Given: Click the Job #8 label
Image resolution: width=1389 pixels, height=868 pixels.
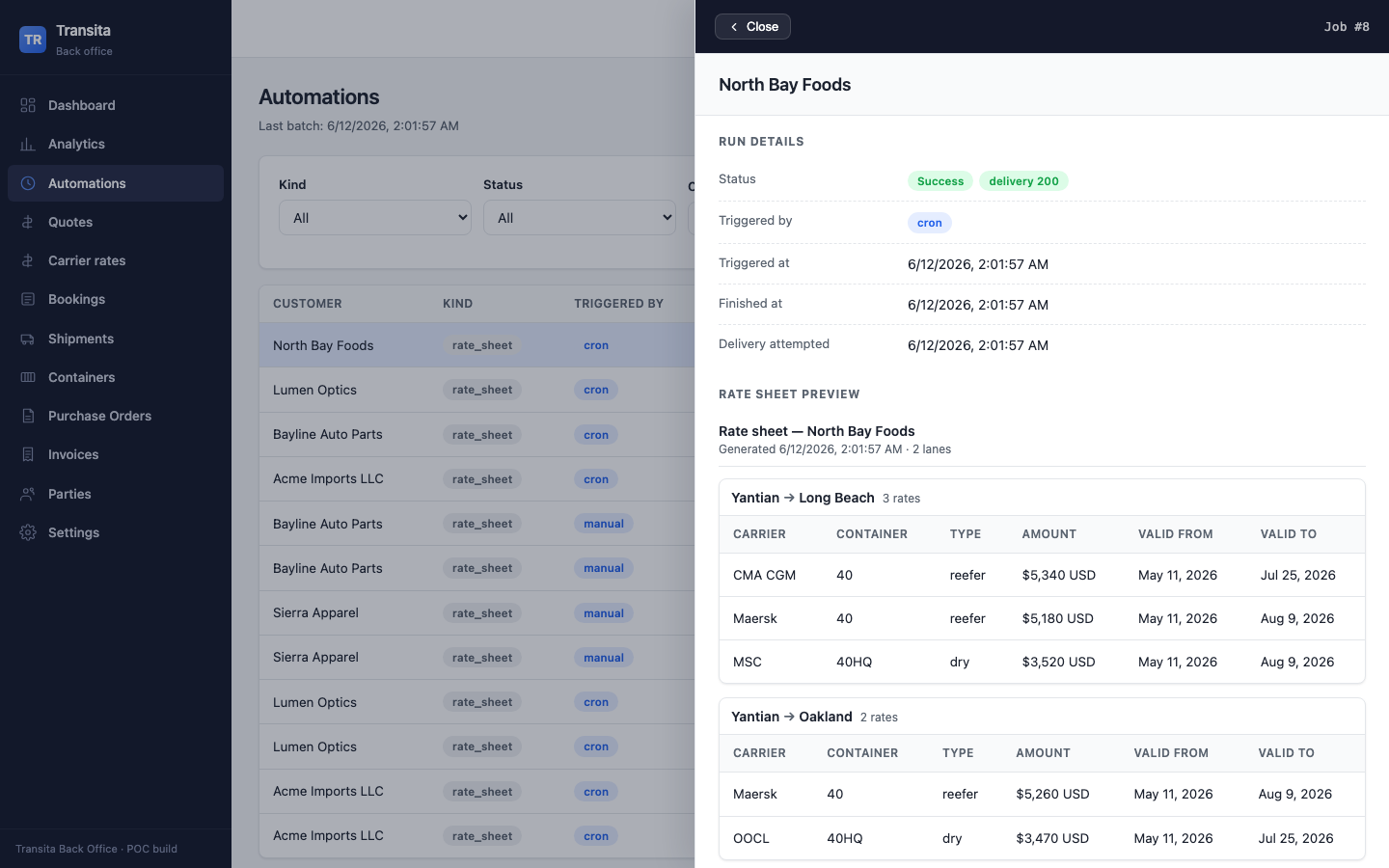Looking at the screenshot, I should (x=1347, y=27).
